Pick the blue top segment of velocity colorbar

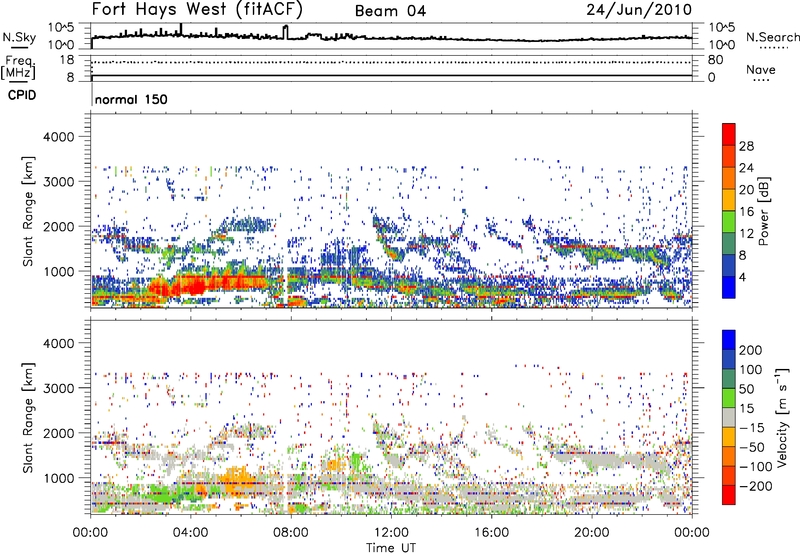[729, 340]
